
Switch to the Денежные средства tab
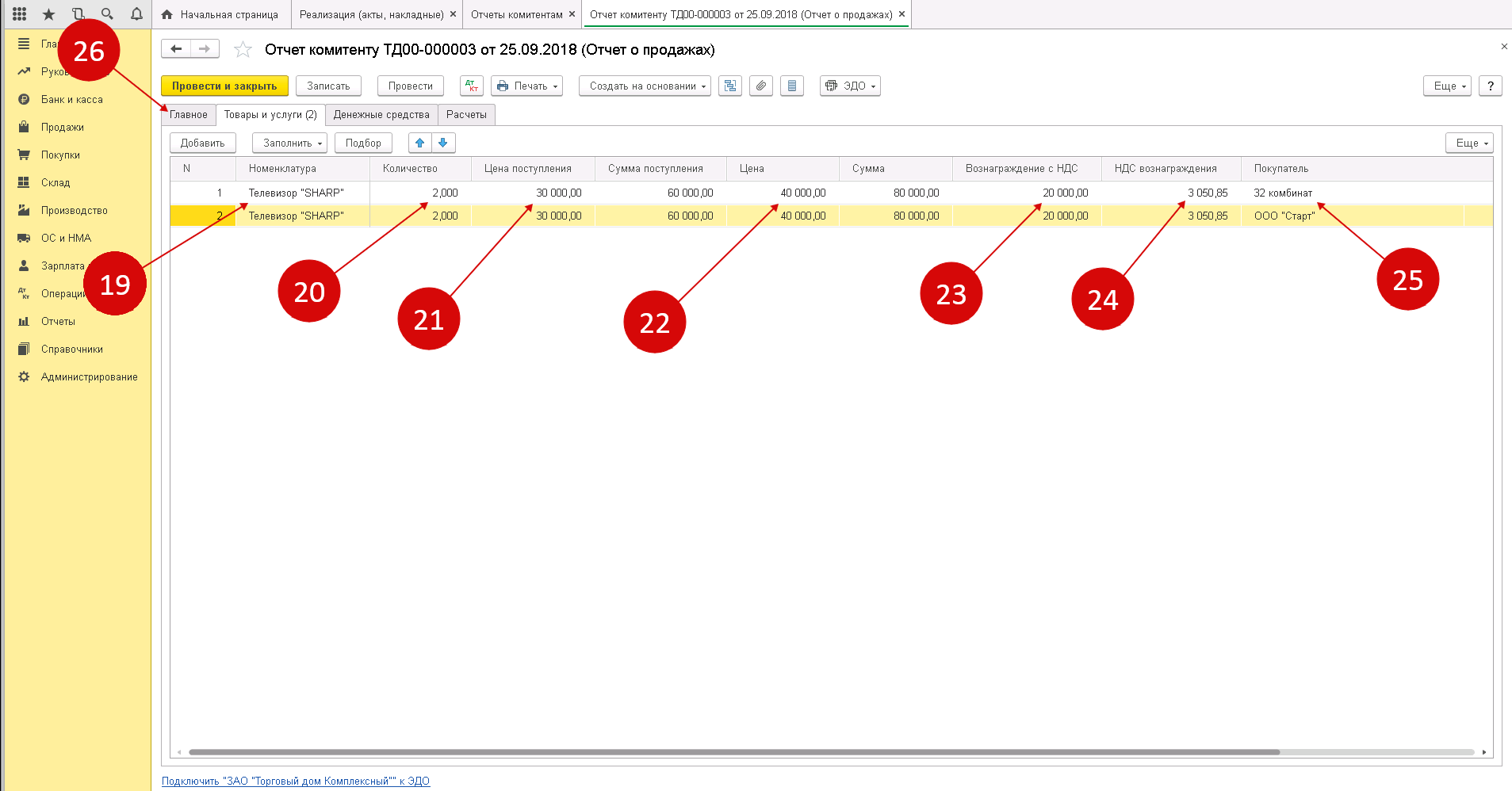pyautogui.click(x=381, y=115)
